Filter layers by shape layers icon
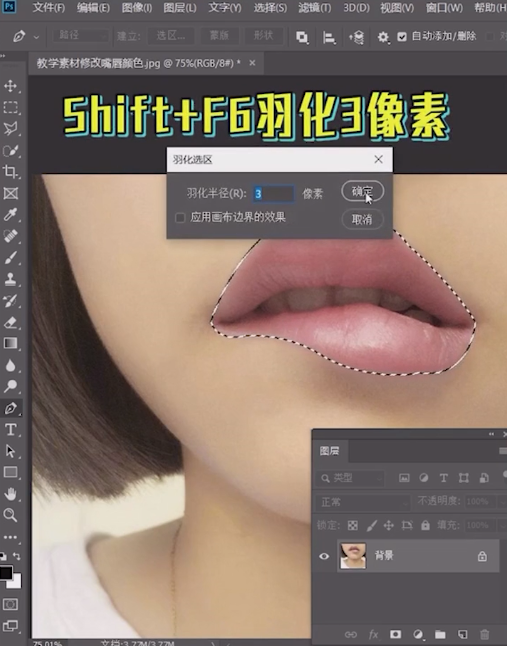Image resolution: width=507 pixels, height=646 pixels. (464, 478)
